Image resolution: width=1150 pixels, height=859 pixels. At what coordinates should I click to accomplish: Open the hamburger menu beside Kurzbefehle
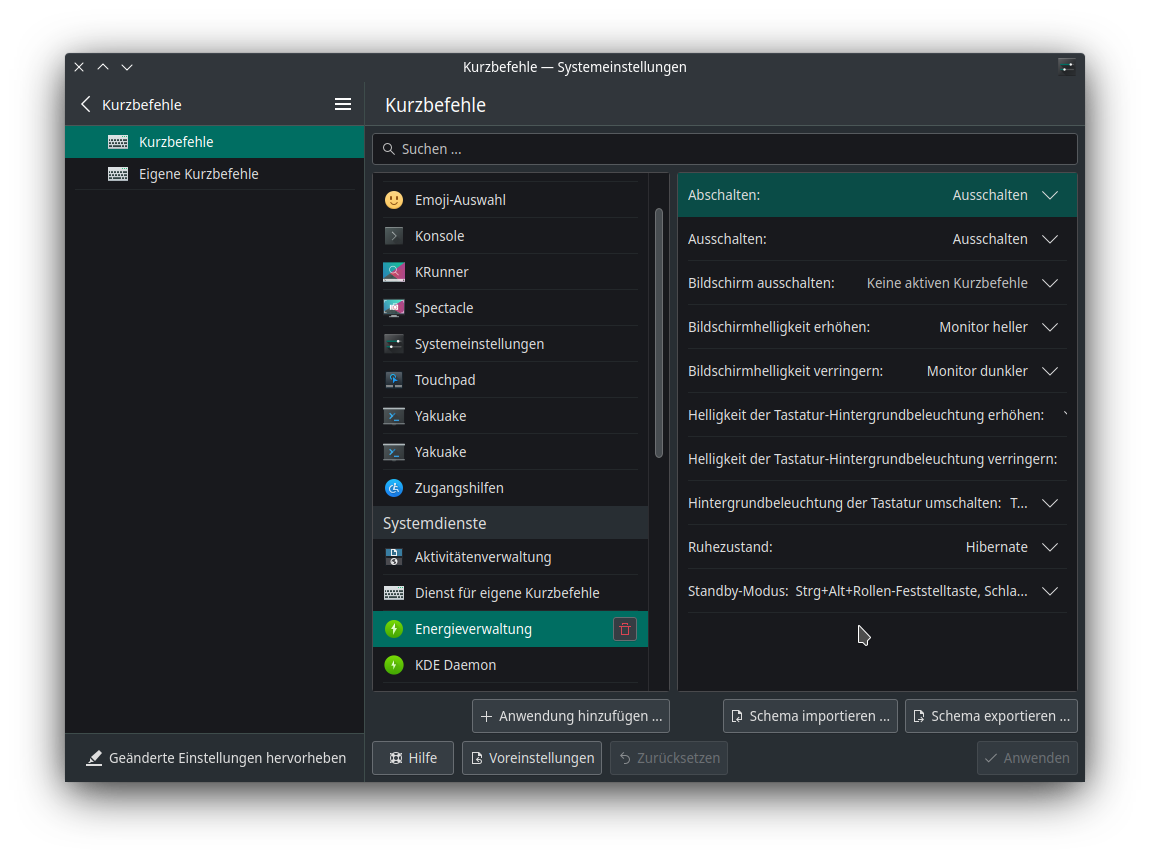coord(343,104)
